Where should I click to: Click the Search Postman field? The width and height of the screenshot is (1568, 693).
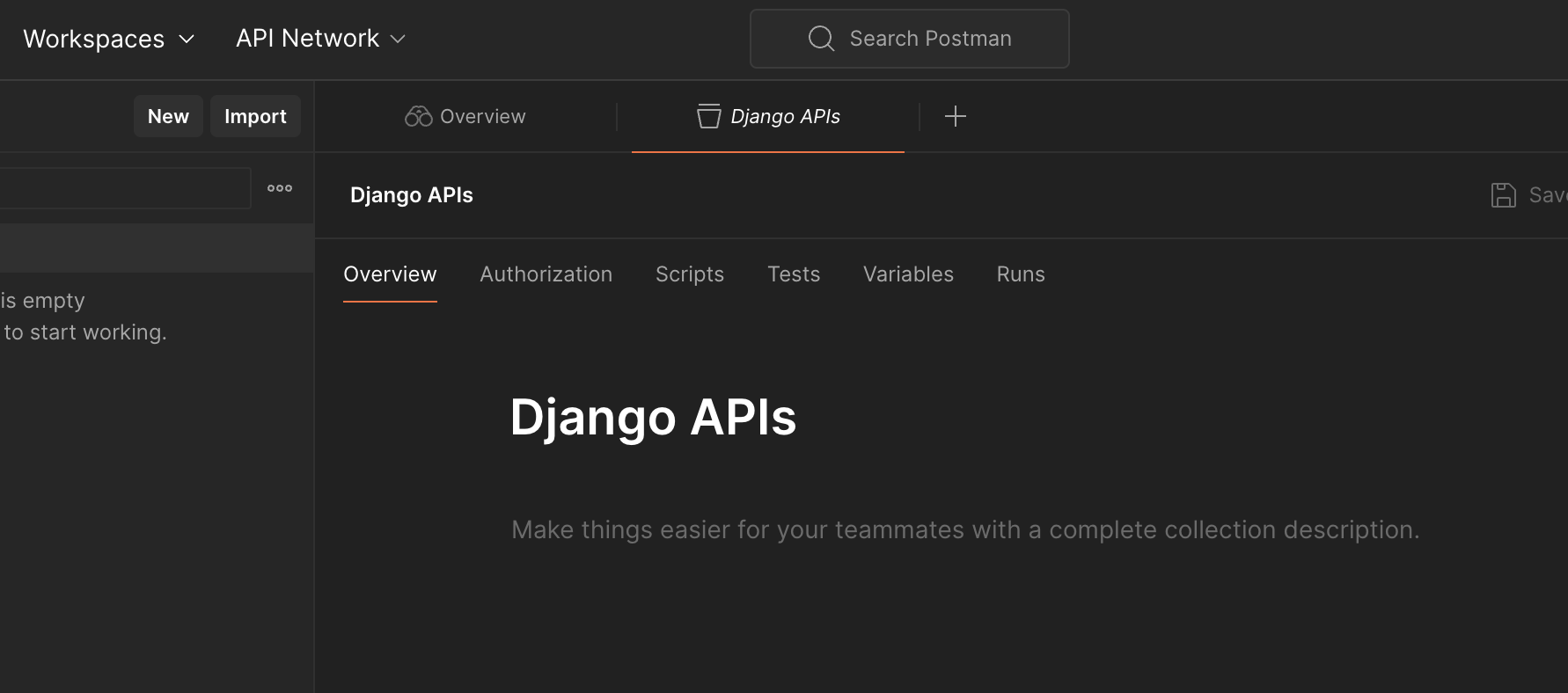[909, 39]
